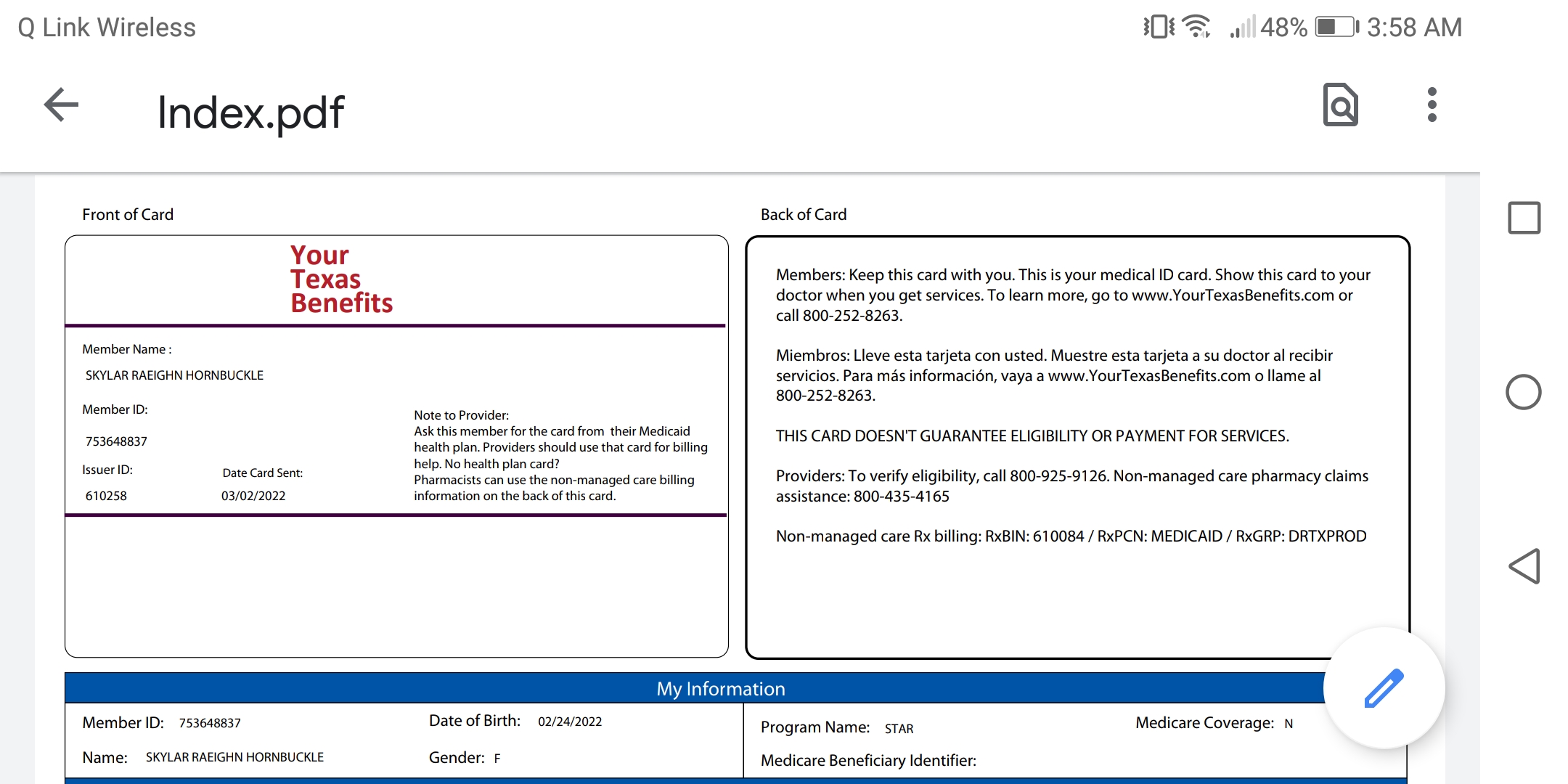
Task: Select Date Card Sent value 03/02/2022
Action: coord(253,496)
